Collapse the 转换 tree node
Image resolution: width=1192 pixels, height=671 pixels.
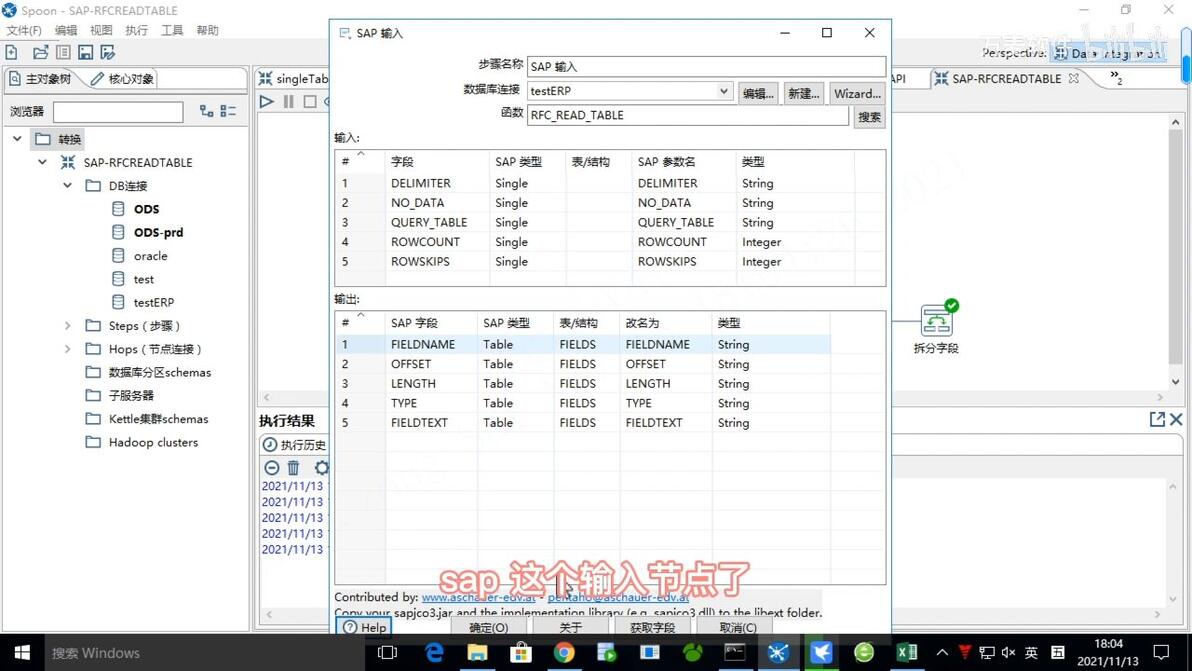(x=17, y=139)
